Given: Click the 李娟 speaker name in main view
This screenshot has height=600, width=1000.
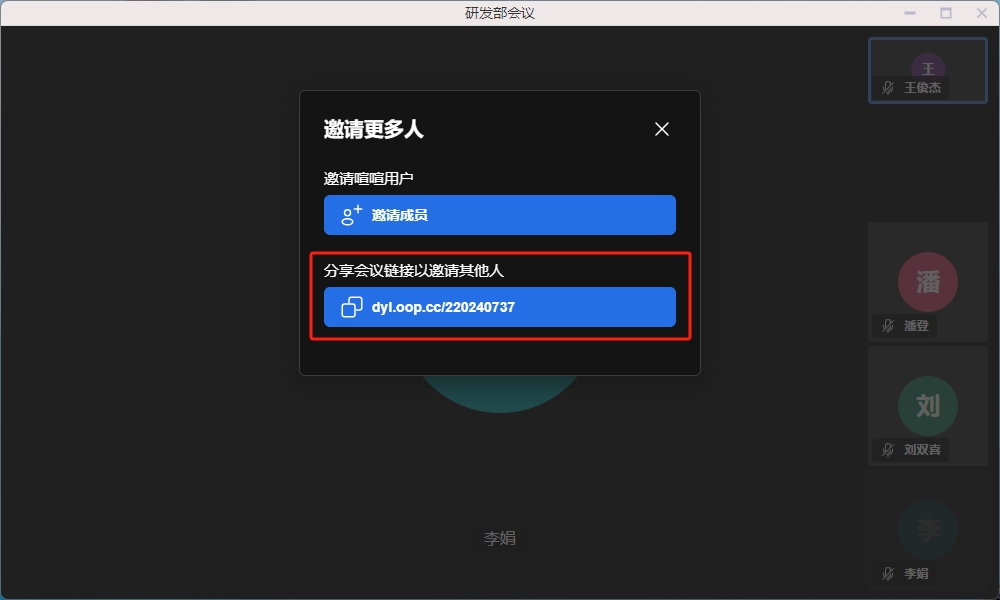Looking at the screenshot, I should (x=499, y=538).
